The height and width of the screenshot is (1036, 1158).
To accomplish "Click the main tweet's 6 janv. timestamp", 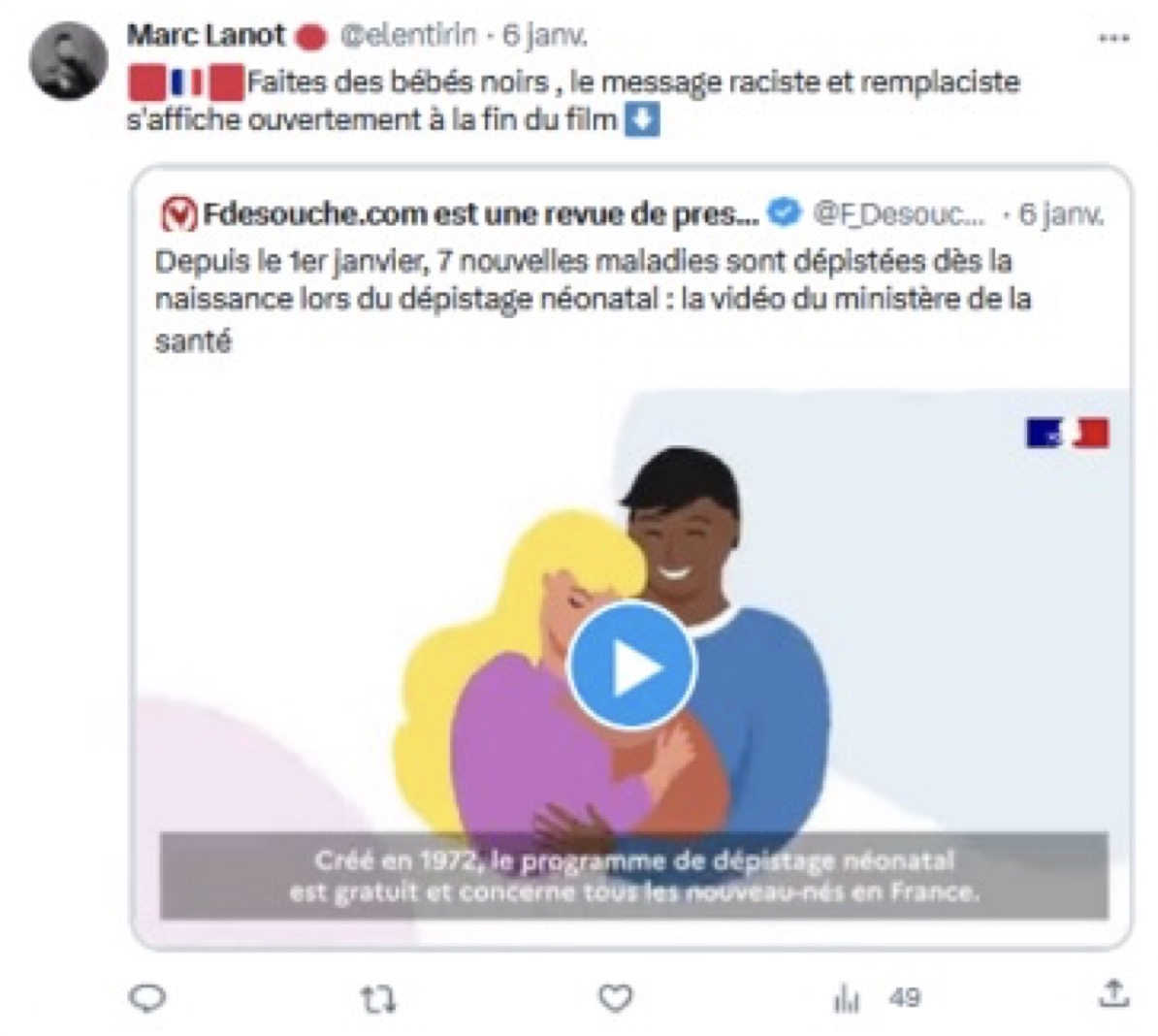I will (545, 36).
